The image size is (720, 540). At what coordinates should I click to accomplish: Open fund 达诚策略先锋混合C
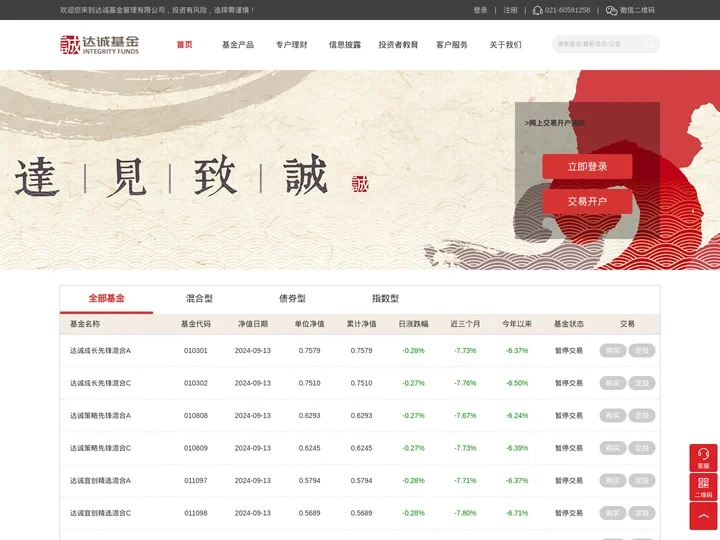(100, 448)
